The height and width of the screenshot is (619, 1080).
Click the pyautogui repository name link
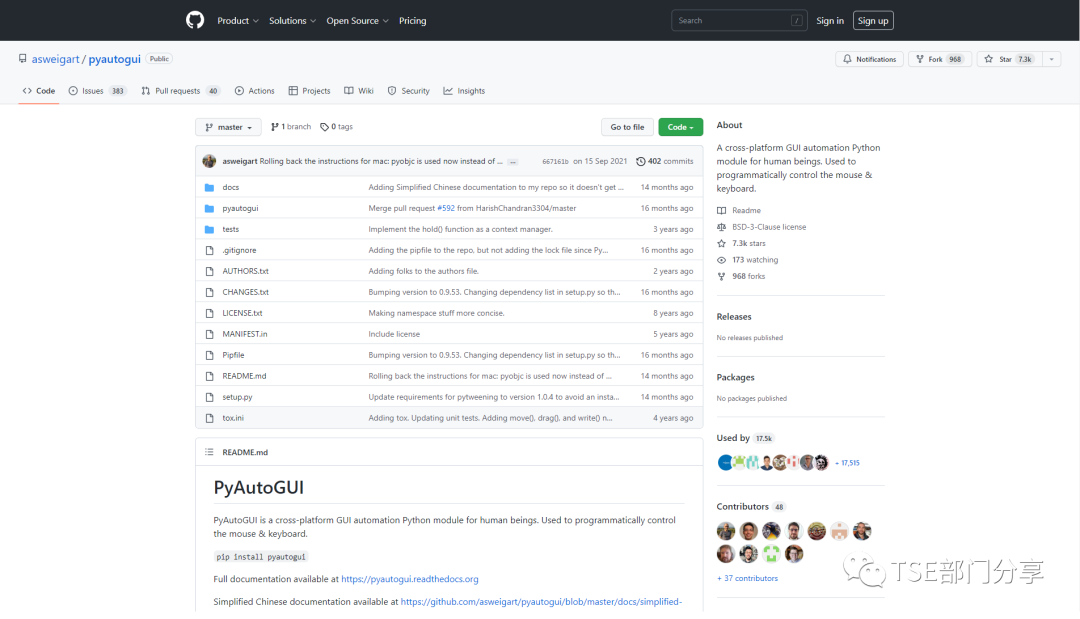[x=114, y=59]
